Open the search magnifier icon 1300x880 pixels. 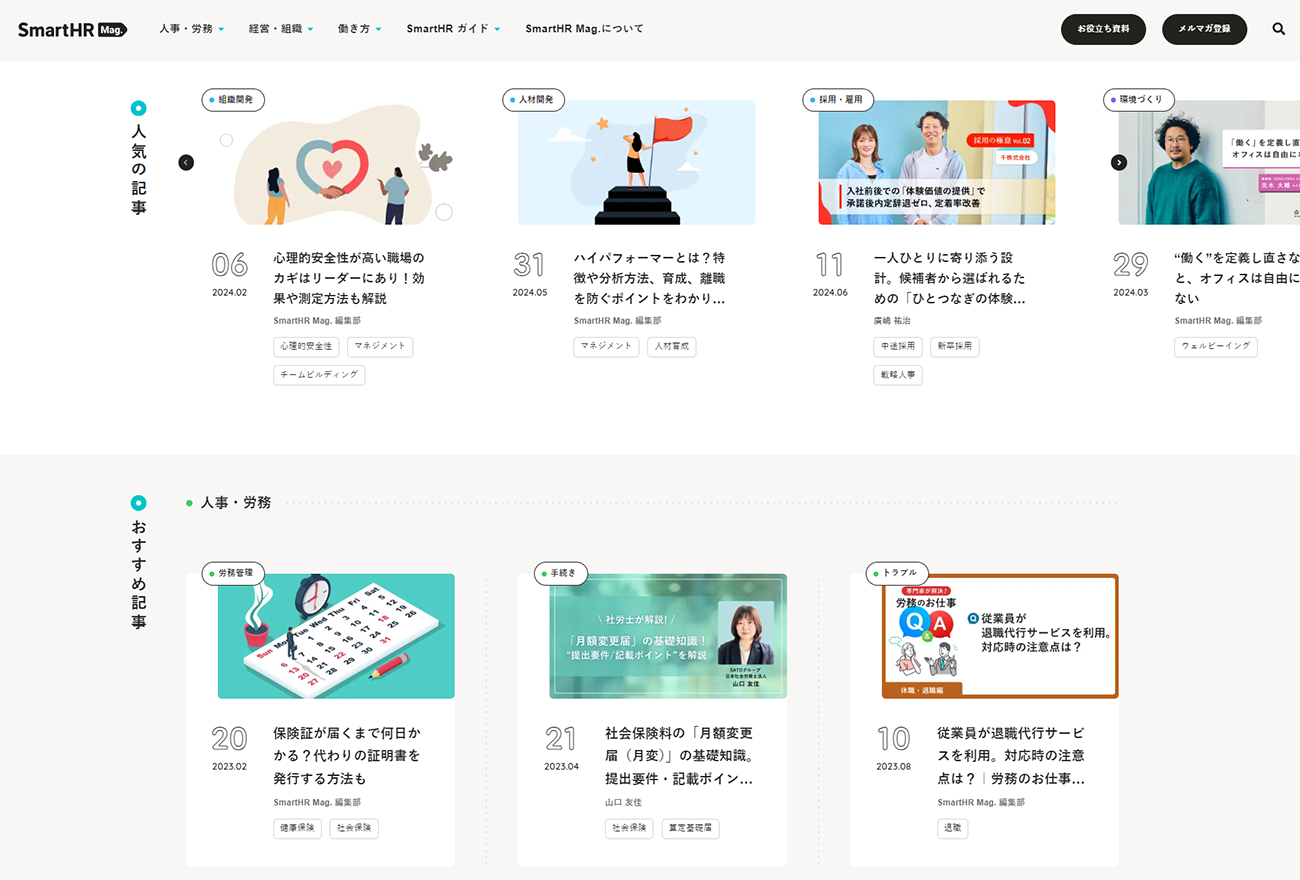coord(1278,28)
